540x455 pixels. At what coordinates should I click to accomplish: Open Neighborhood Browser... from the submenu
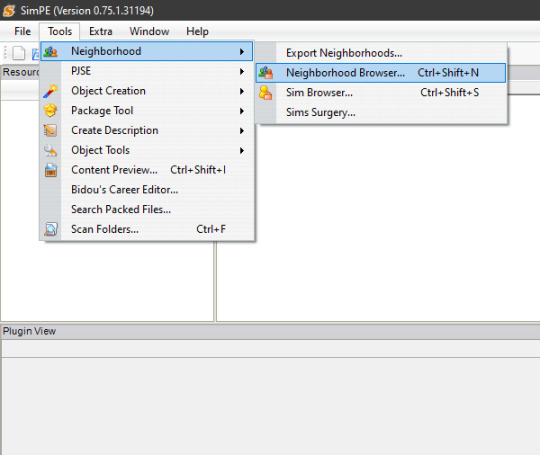[381, 73]
